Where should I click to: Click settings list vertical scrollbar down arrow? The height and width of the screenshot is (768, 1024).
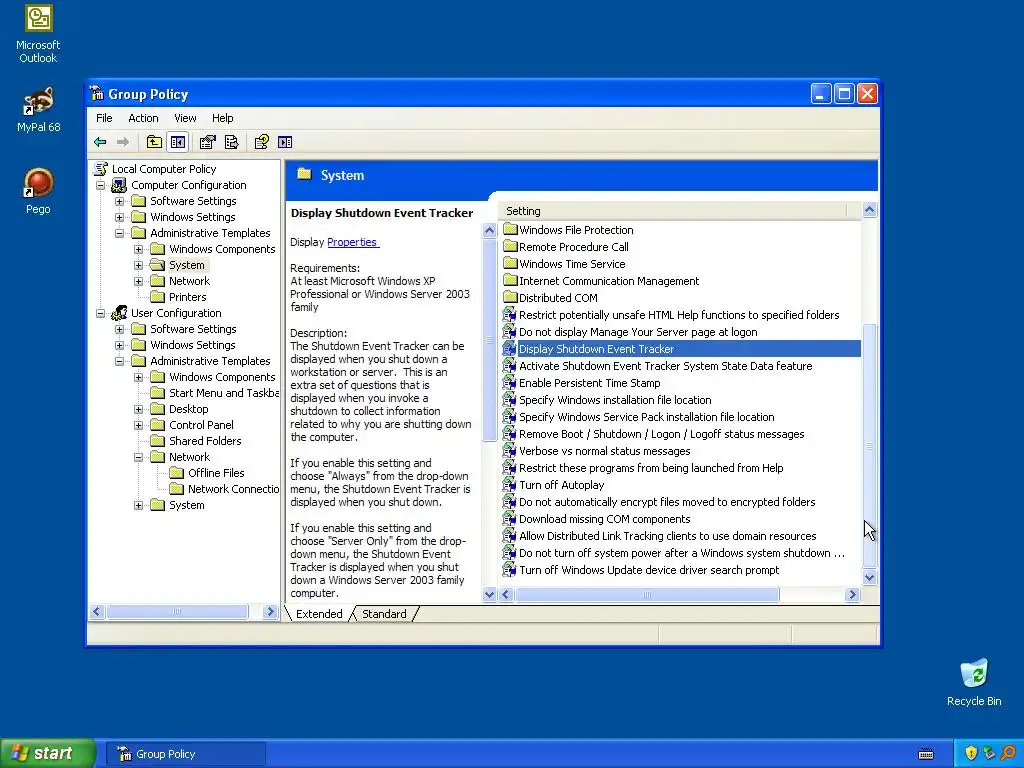click(x=869, y=577)
